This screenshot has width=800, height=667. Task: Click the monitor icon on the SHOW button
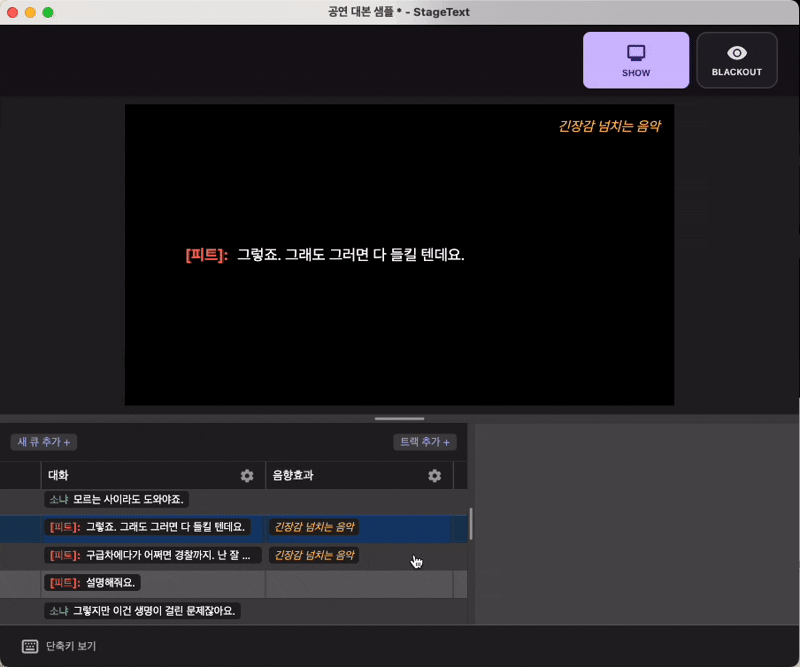click(636, 52)
